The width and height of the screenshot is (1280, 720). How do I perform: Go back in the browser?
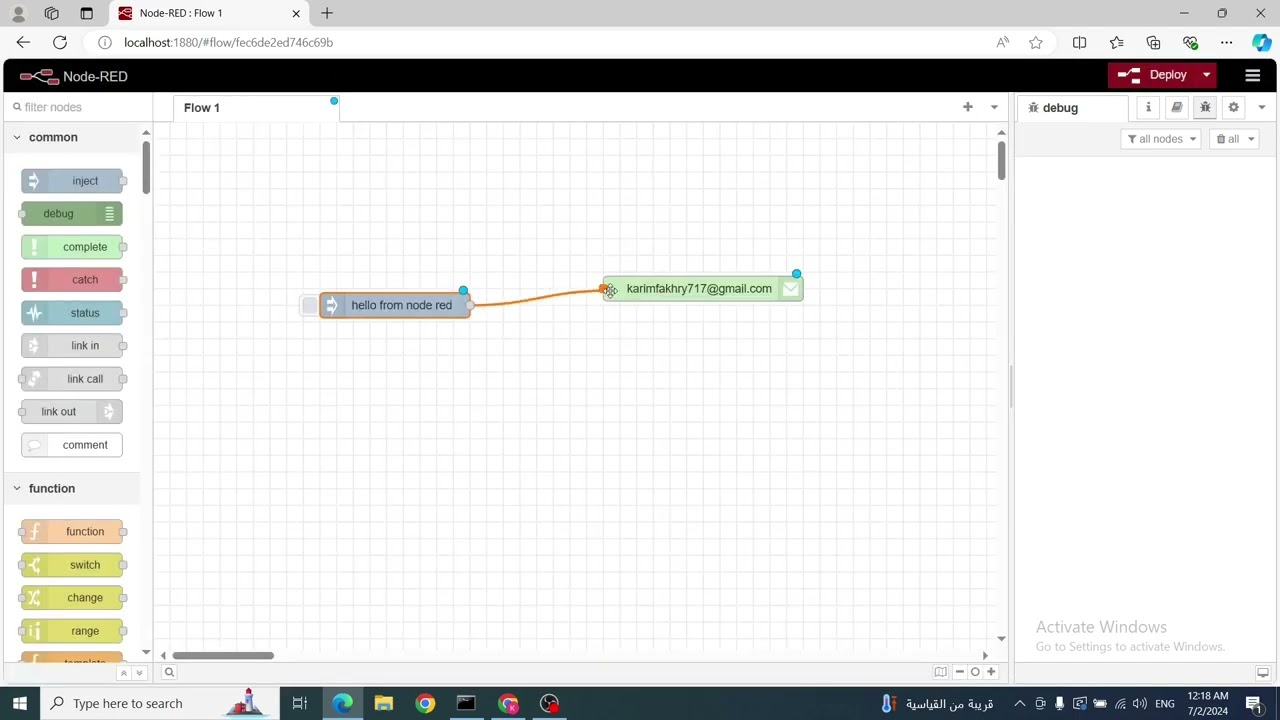[23, 42]
